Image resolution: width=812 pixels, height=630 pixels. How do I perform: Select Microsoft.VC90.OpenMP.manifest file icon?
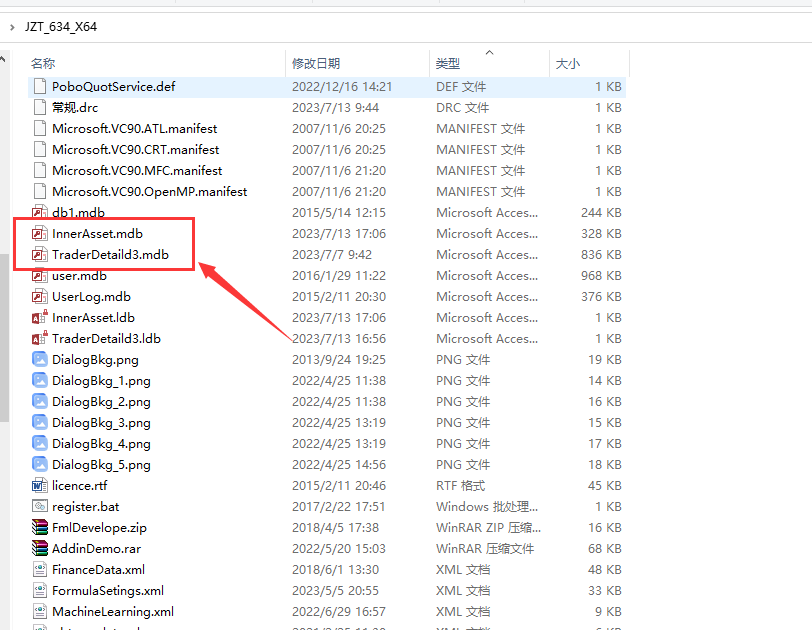[40, 192]
